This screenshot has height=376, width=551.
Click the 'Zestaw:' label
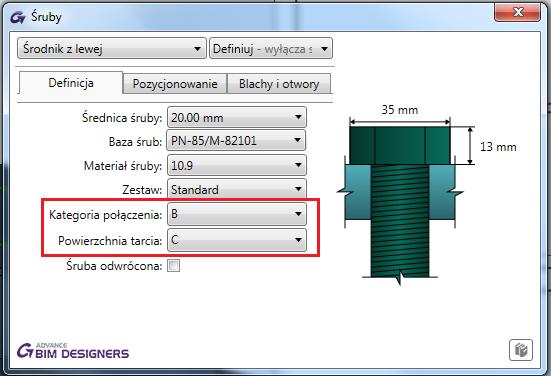(142, 190)
